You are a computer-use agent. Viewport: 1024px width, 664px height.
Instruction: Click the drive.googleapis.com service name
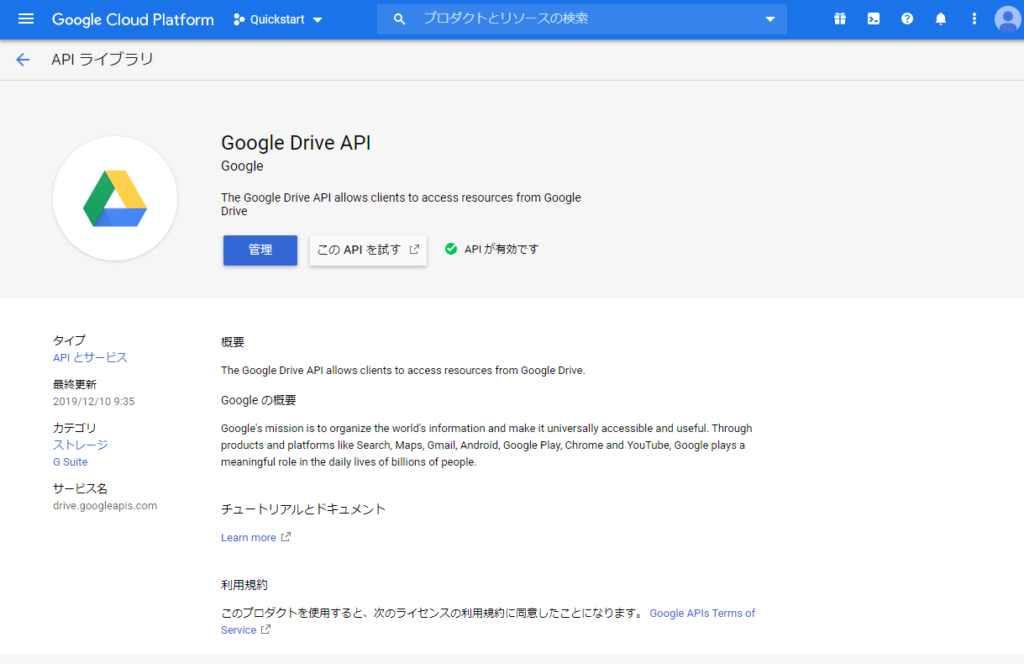coord(105,505)
